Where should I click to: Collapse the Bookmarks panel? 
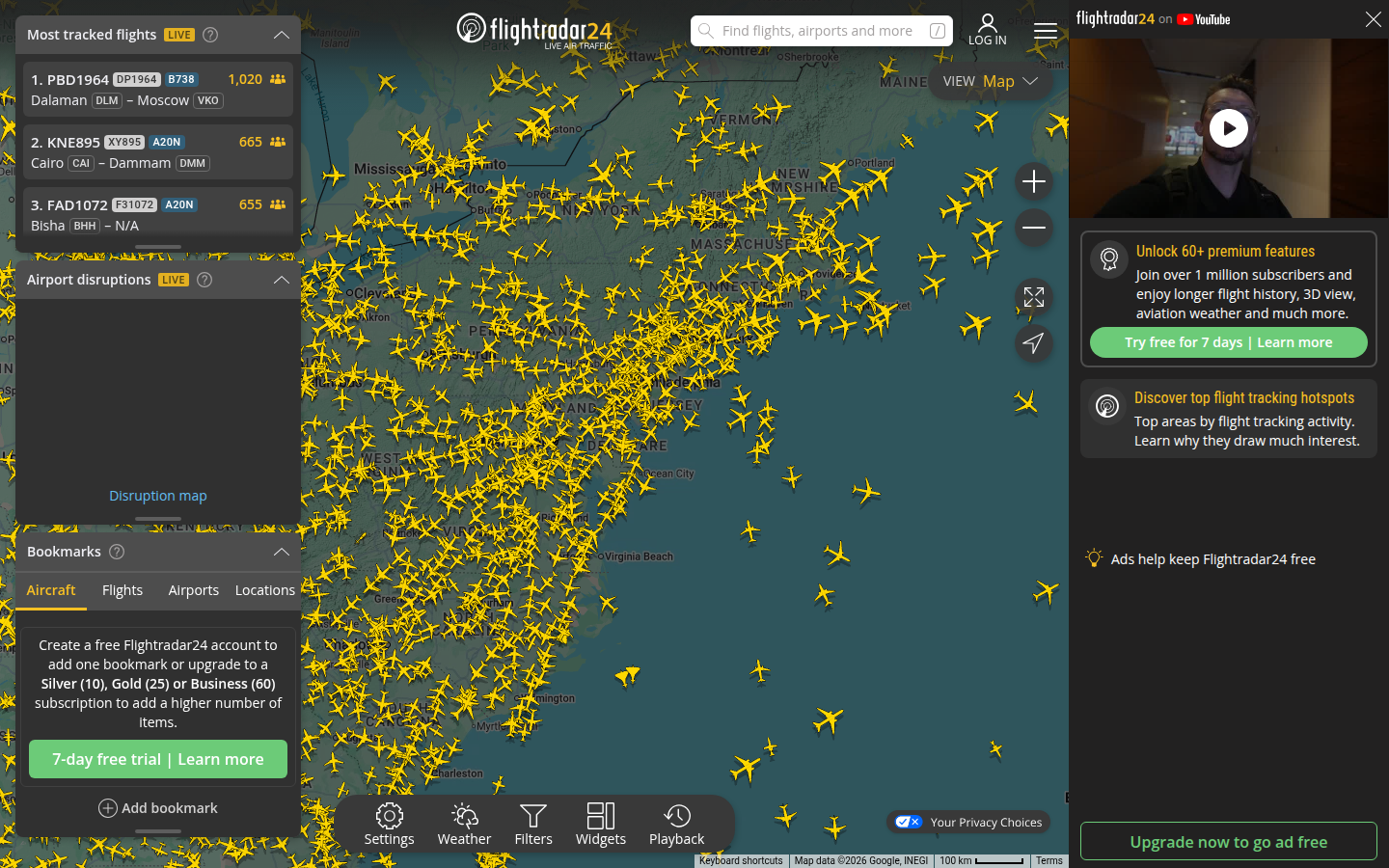pos(282,552)
